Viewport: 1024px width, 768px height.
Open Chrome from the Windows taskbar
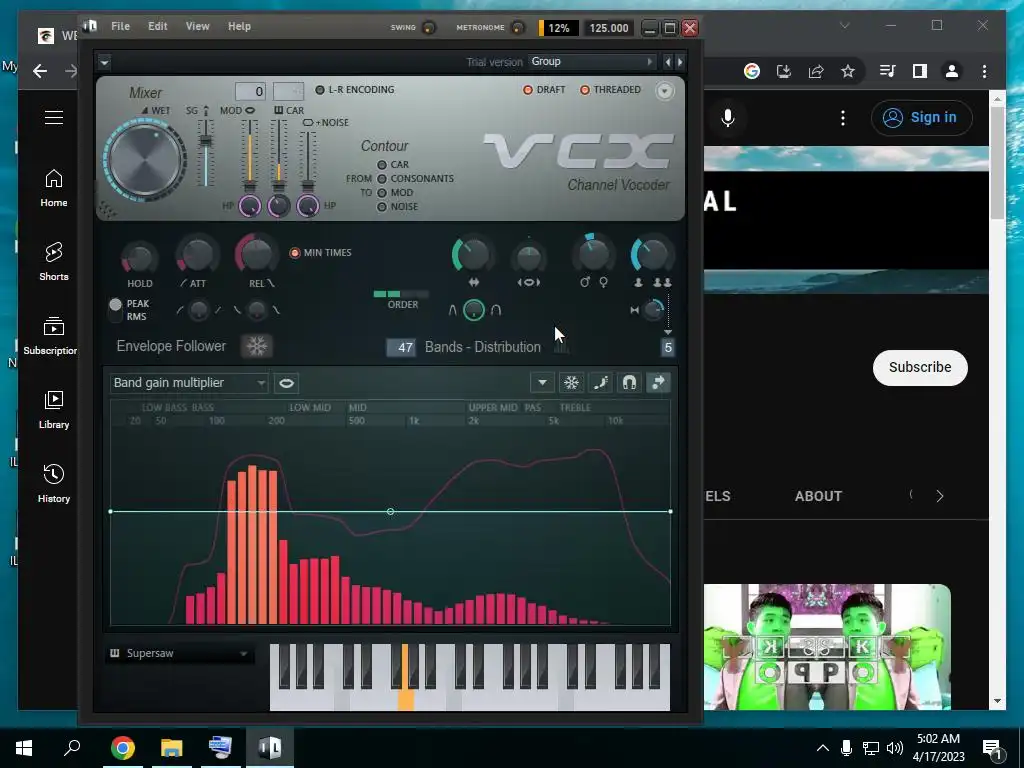point(123,747)
